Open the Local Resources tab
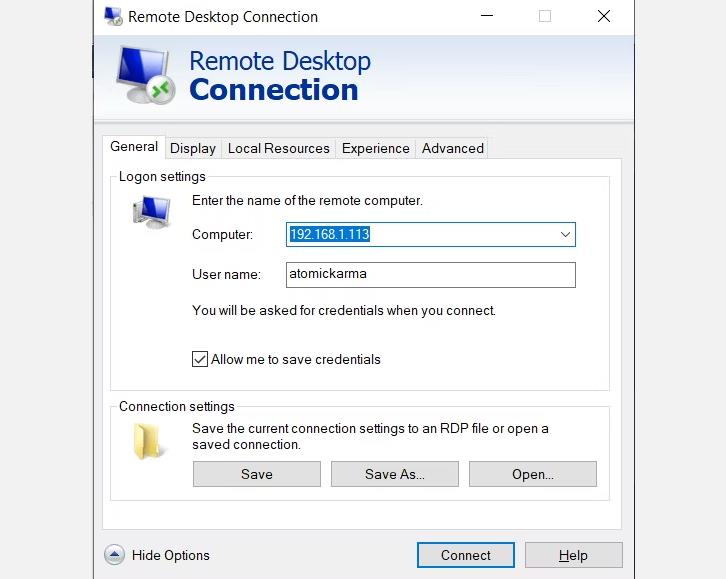The width and height of the screenshot is (726, 579). pos(278,149)
